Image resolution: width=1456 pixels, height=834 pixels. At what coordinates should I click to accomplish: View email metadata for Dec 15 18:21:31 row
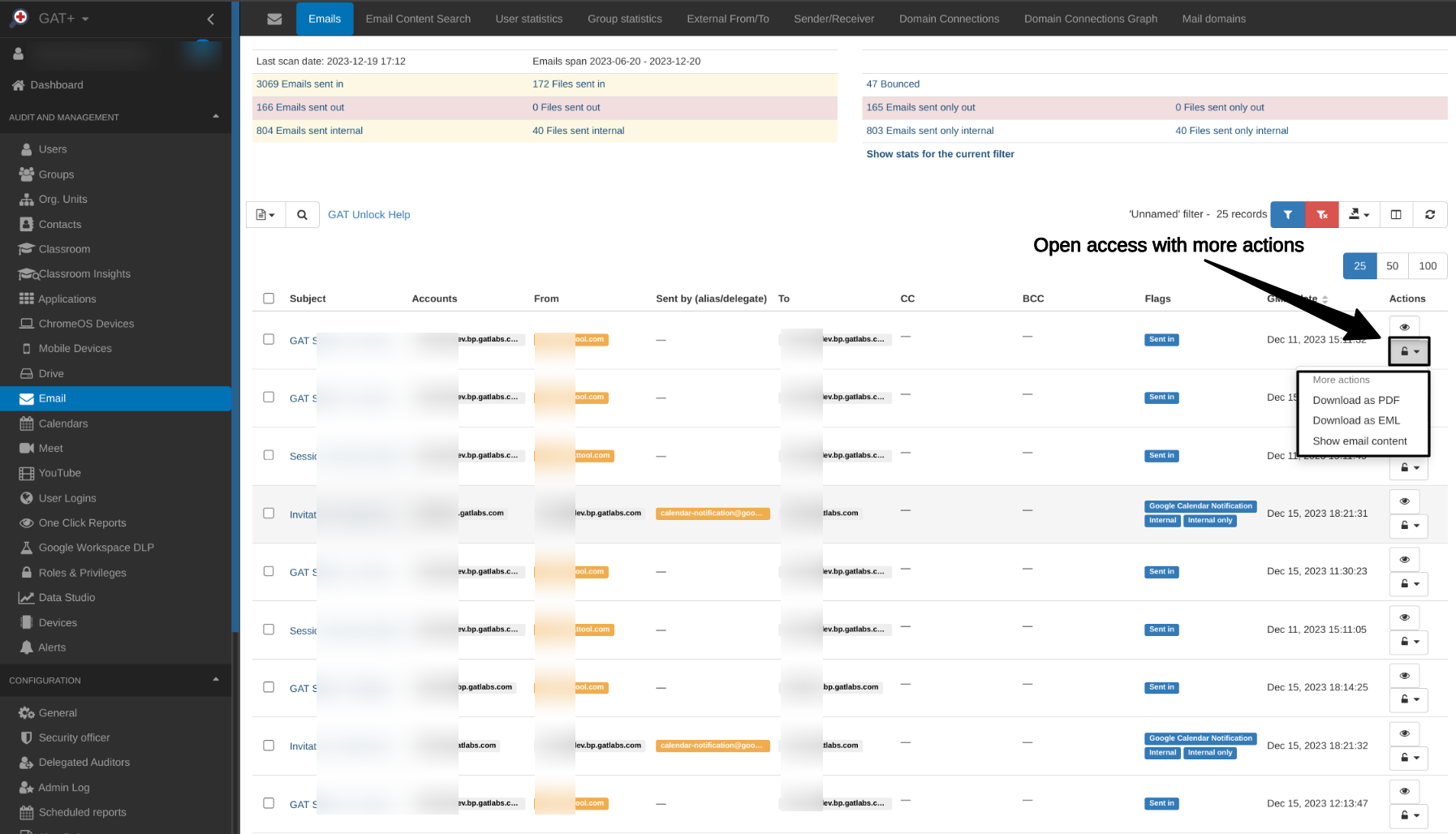(1404, 501)
